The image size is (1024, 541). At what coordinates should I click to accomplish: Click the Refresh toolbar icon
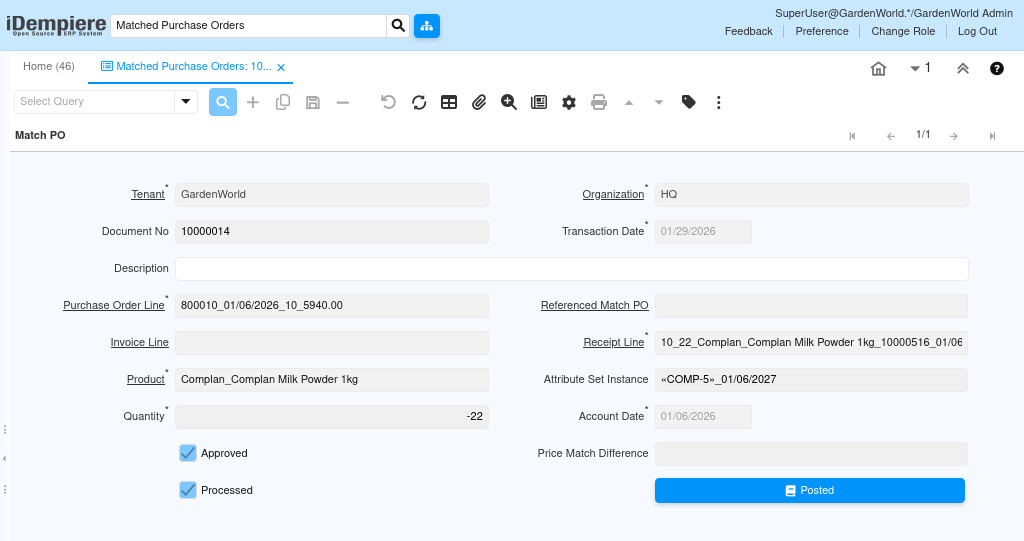click(x=419, y=102)
